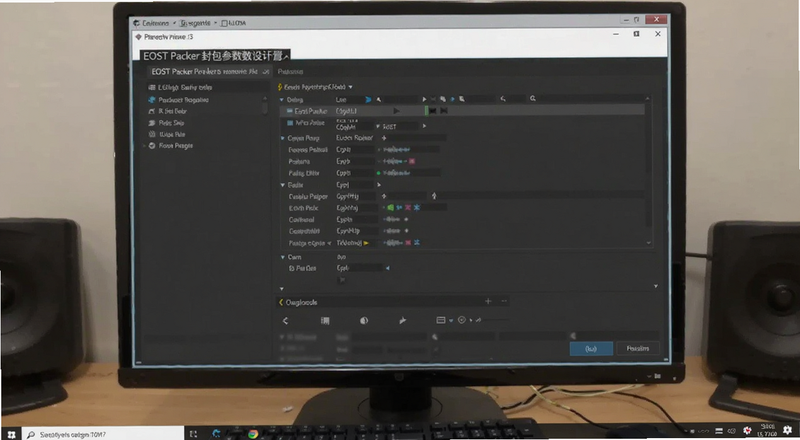Click the panel layout icon in bottom toolbar

441,320
